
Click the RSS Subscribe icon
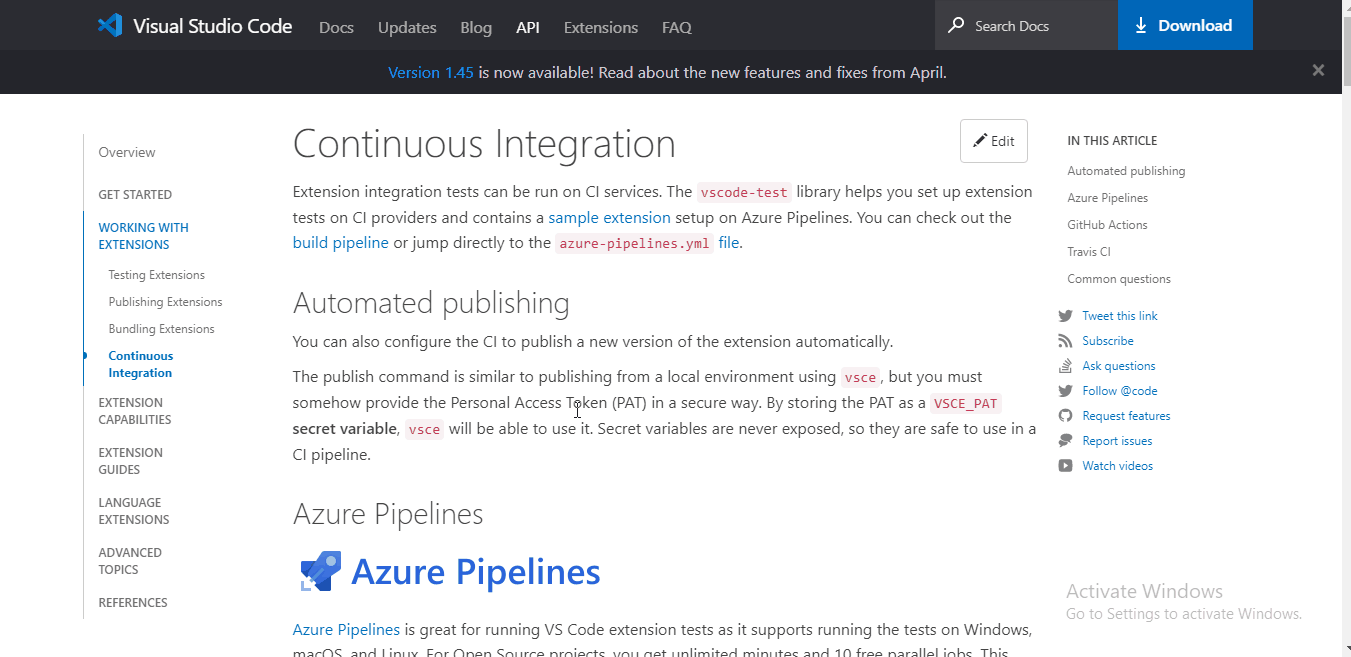coord(1065,340)
